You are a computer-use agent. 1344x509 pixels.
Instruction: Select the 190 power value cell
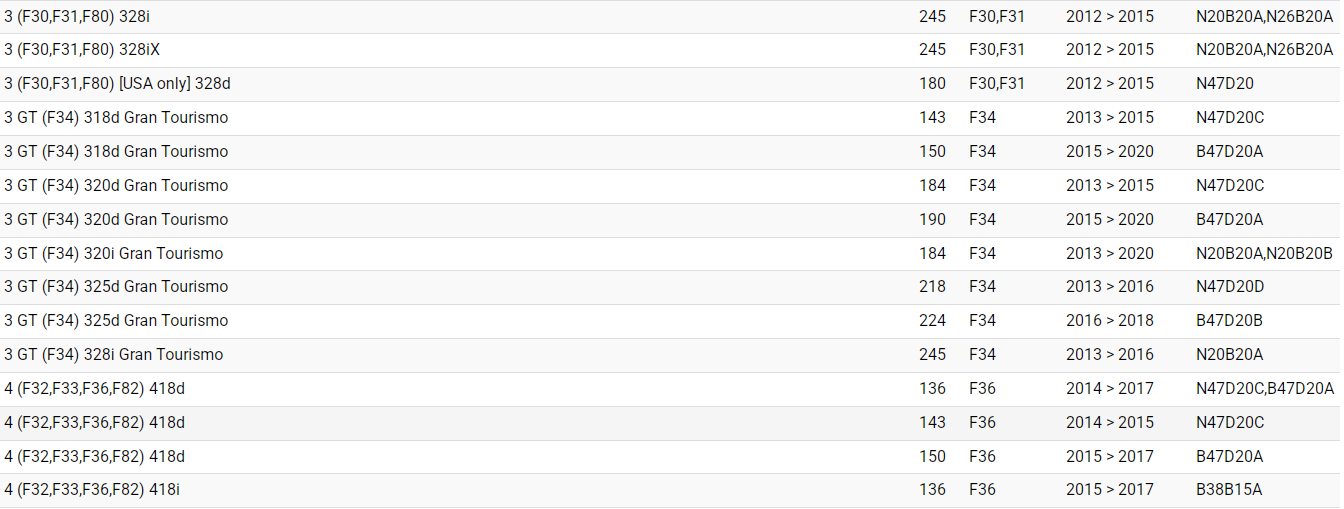pos(932,220)
